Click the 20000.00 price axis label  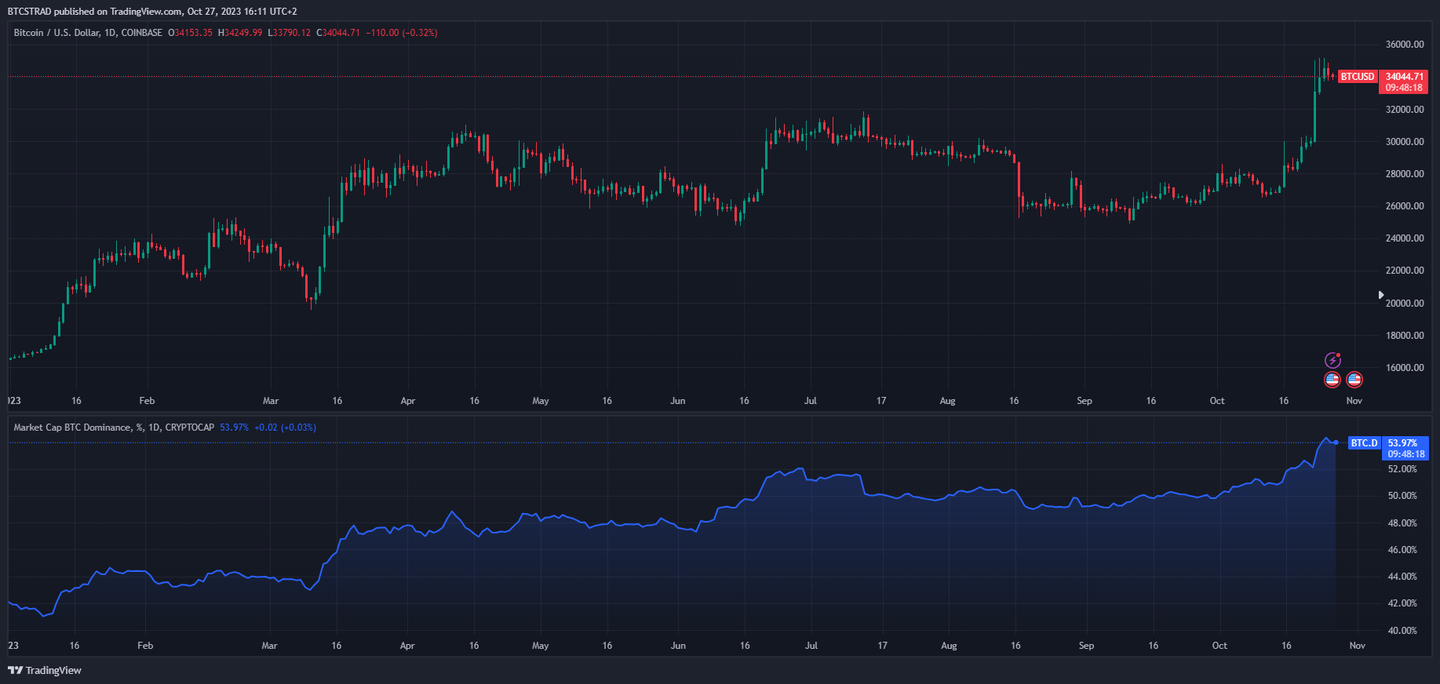click(x=1404, y=303)
